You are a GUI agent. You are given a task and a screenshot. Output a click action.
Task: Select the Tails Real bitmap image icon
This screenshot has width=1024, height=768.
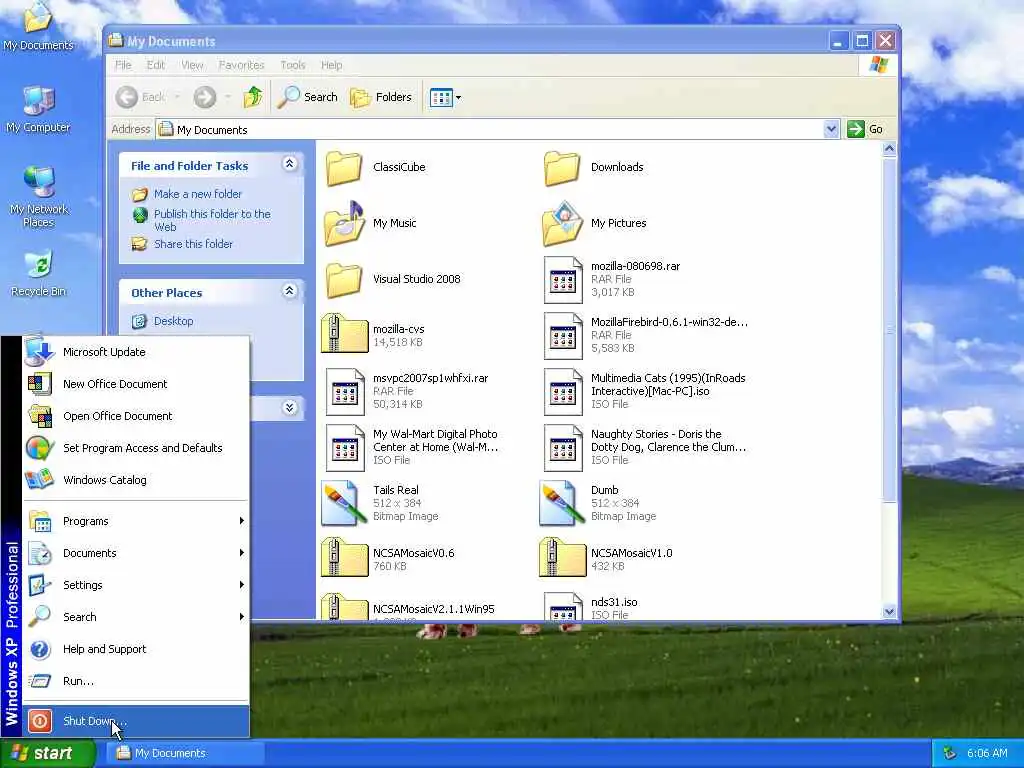(x=344, y=504)
